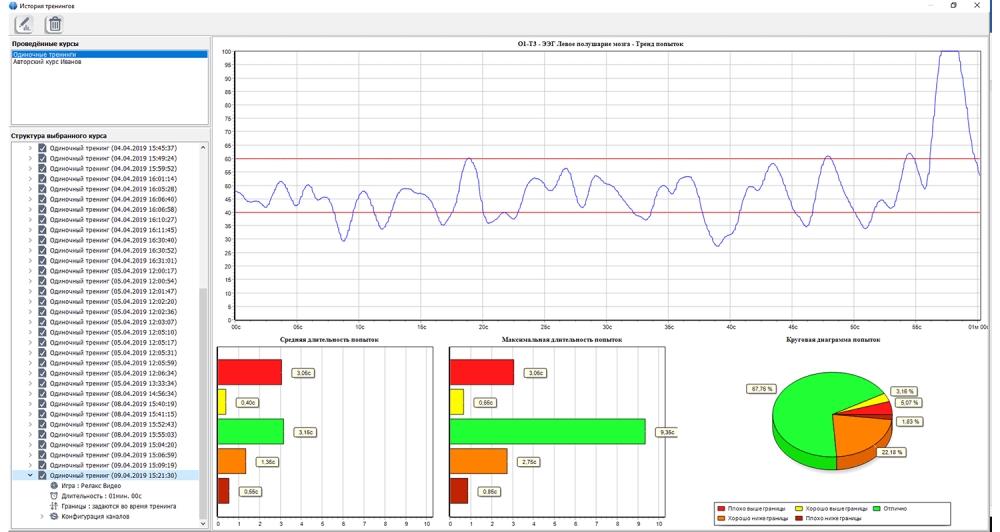This screenshot has height=532, width=1000.
Task: Expand the 'Конфигурация каналов' node
Action: [41, 517]
